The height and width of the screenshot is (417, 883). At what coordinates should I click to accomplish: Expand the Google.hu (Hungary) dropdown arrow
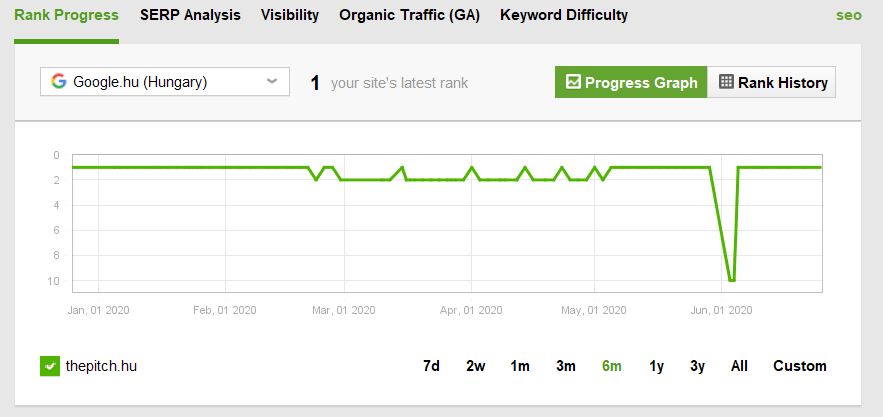(x=272, y=82)
